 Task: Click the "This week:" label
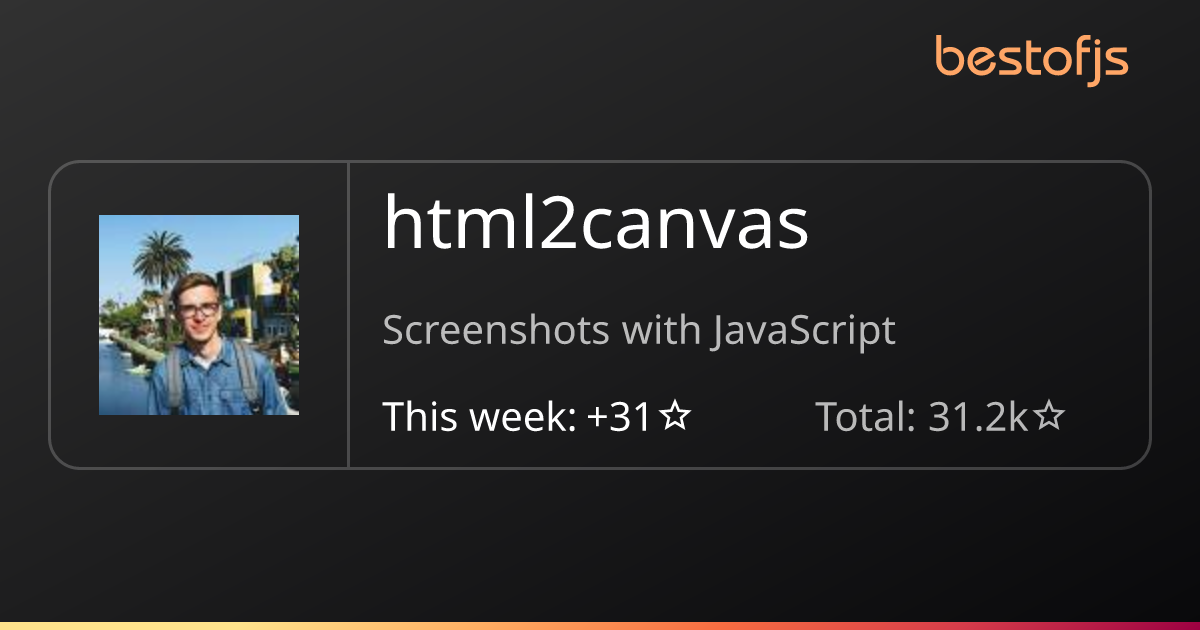point(479,417)
